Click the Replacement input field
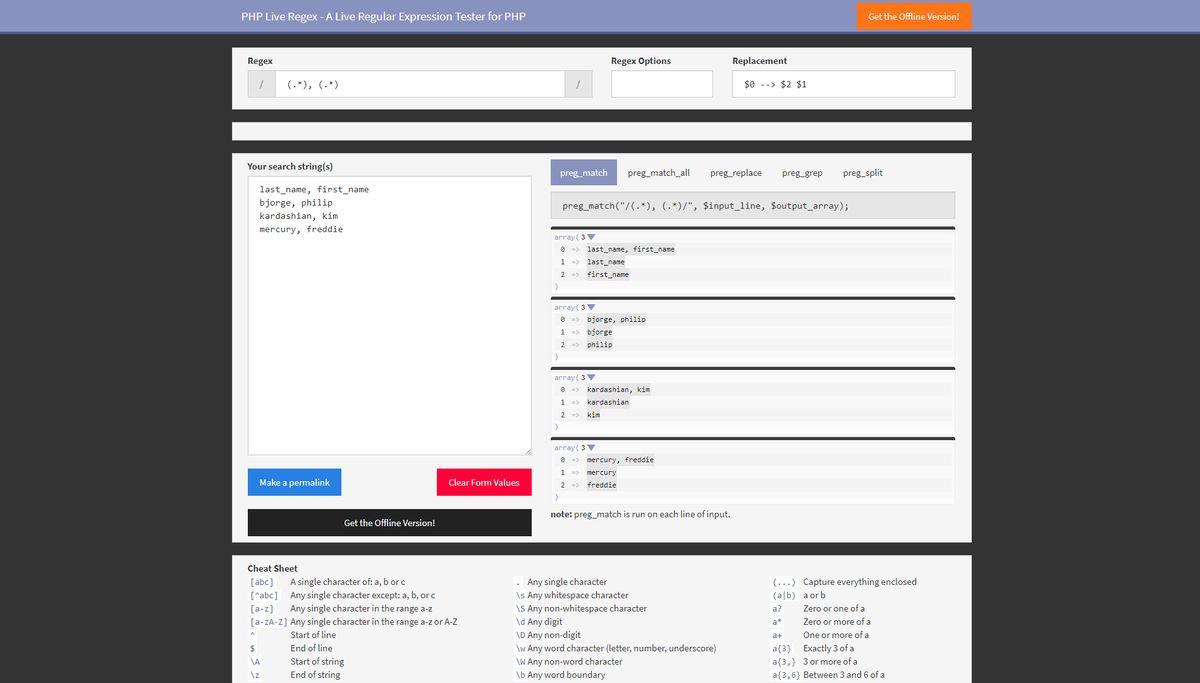The image size is (1200, 683). (x=843, y=84)
